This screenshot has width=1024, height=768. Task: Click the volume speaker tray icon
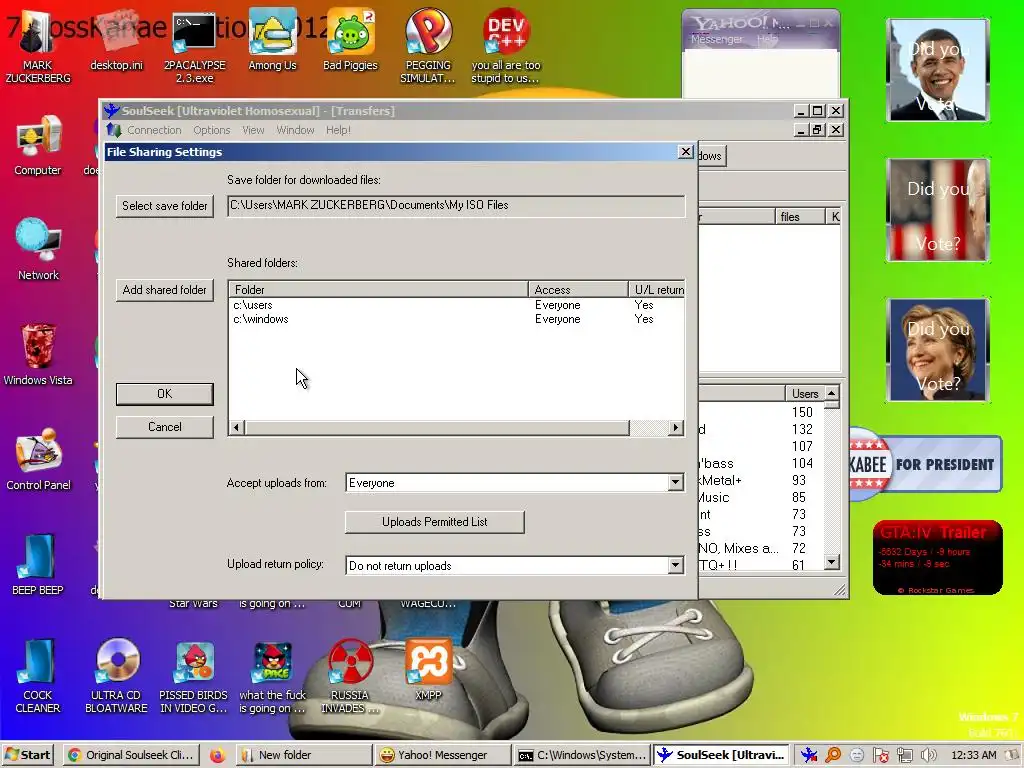pos(929,755)
